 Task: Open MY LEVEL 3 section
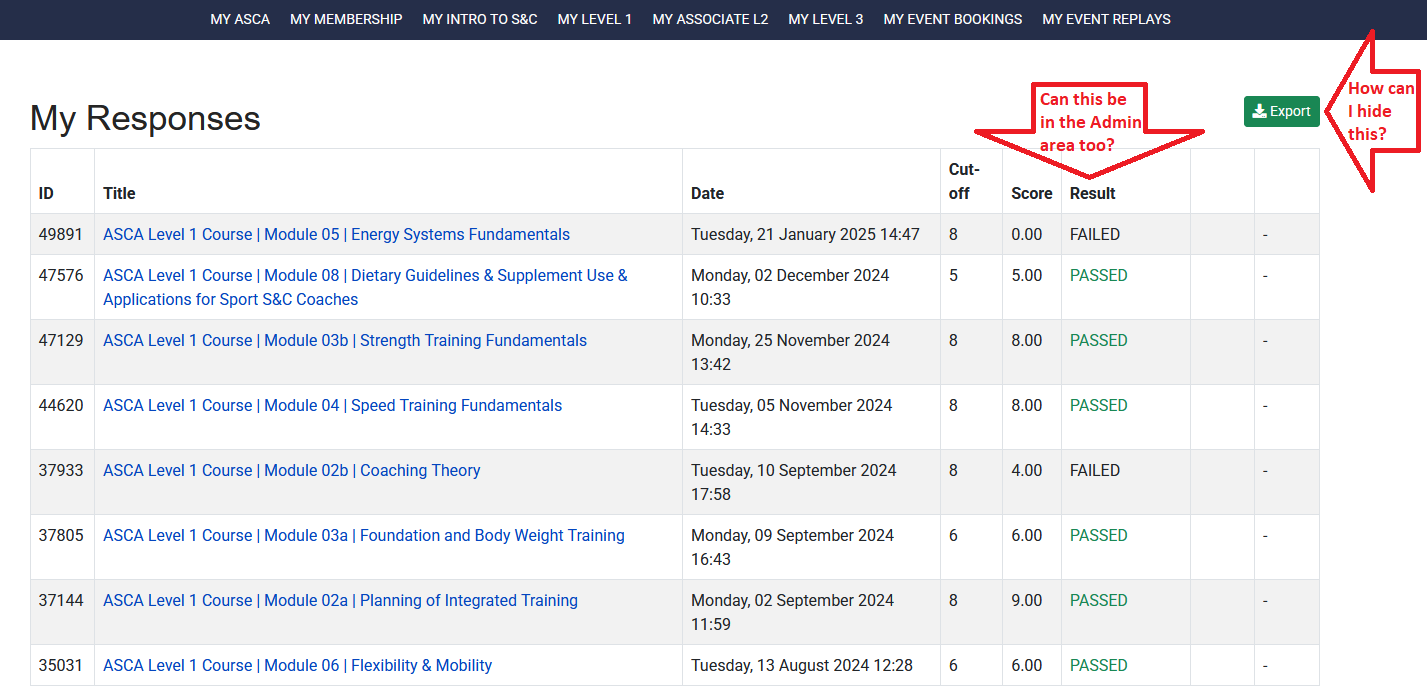[x=825, y=19]
